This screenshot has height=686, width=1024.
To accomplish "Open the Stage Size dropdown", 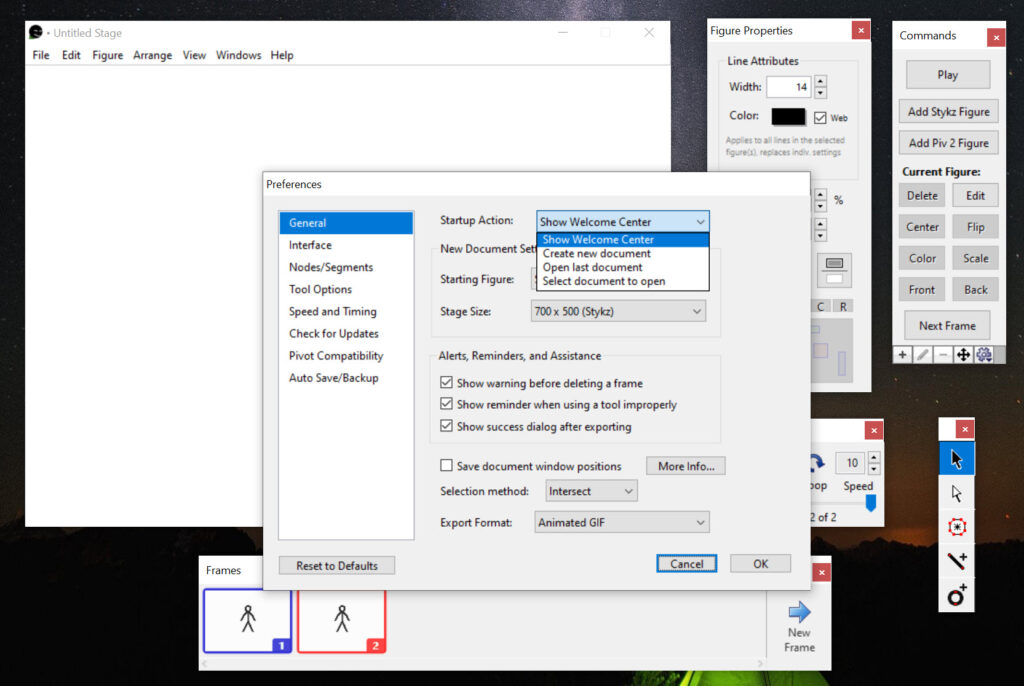I will coord(618,312).
